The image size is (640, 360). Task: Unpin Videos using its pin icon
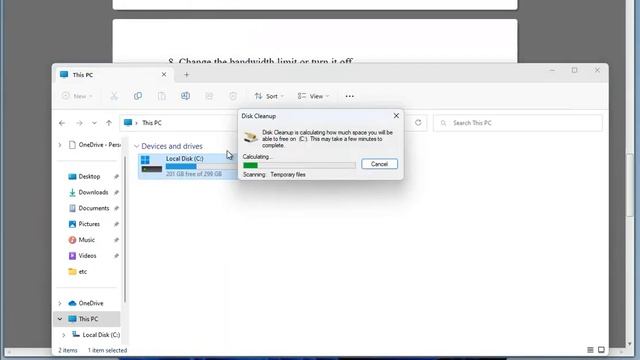click(x=116, y=256)
